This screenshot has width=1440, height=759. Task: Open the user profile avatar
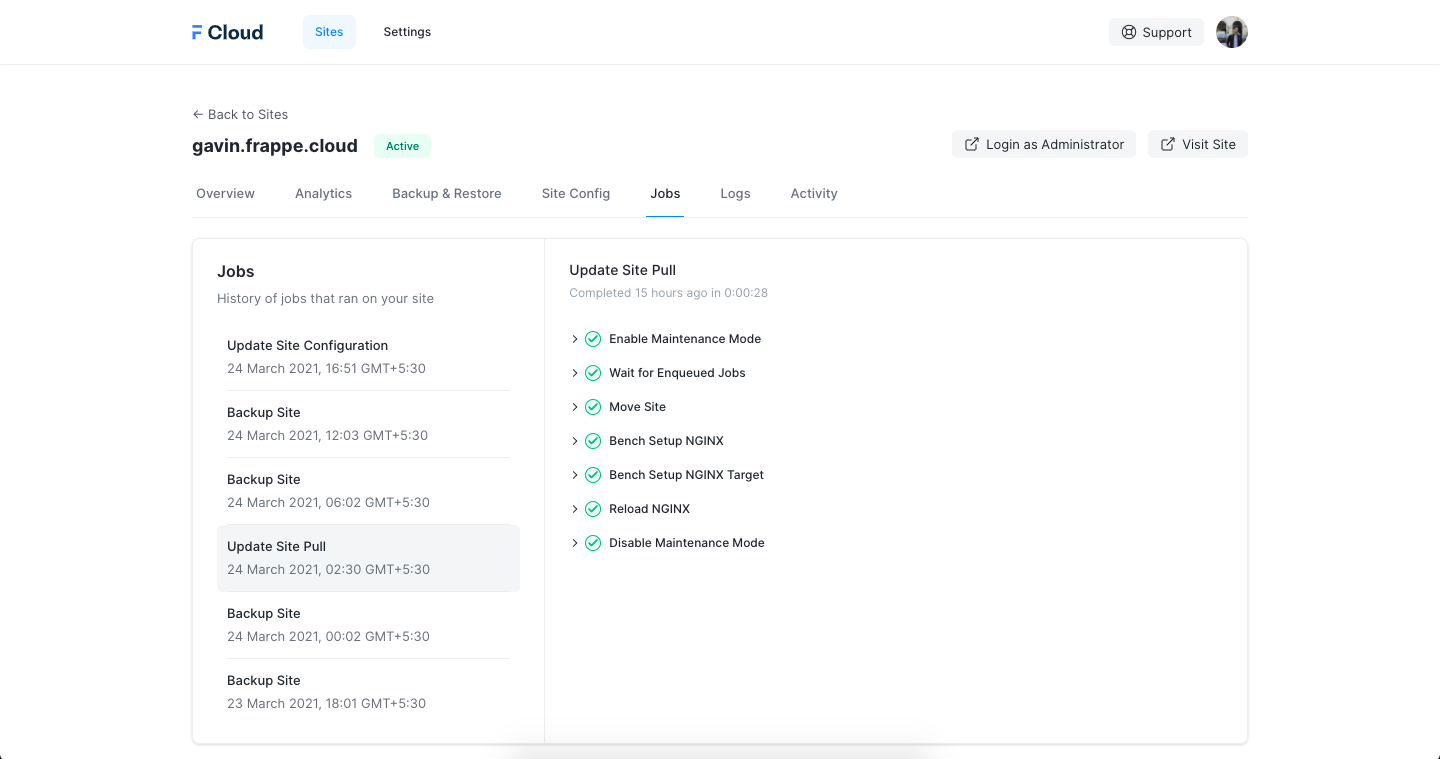(x=1231, y=32)
